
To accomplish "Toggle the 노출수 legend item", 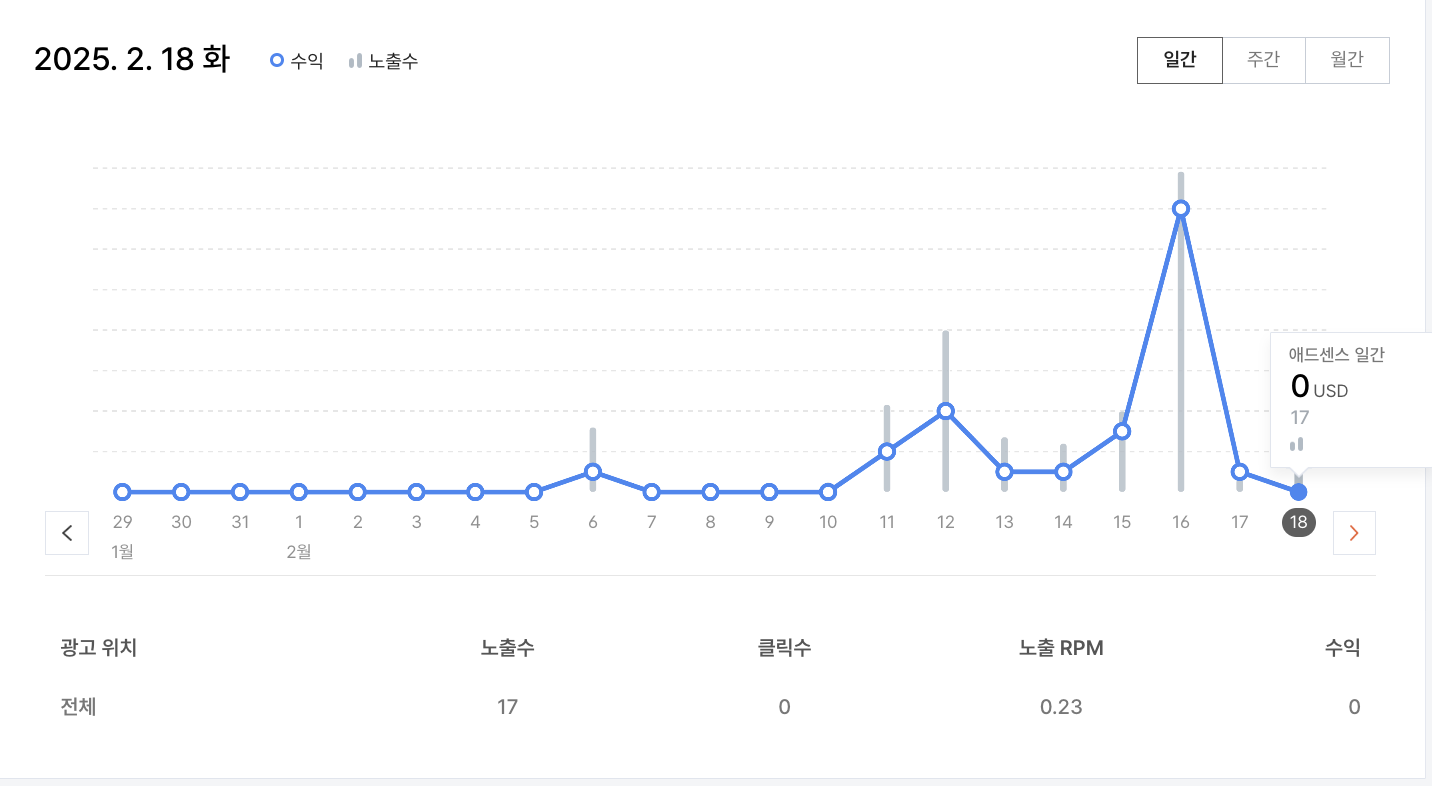I will [x=384, y=61].
